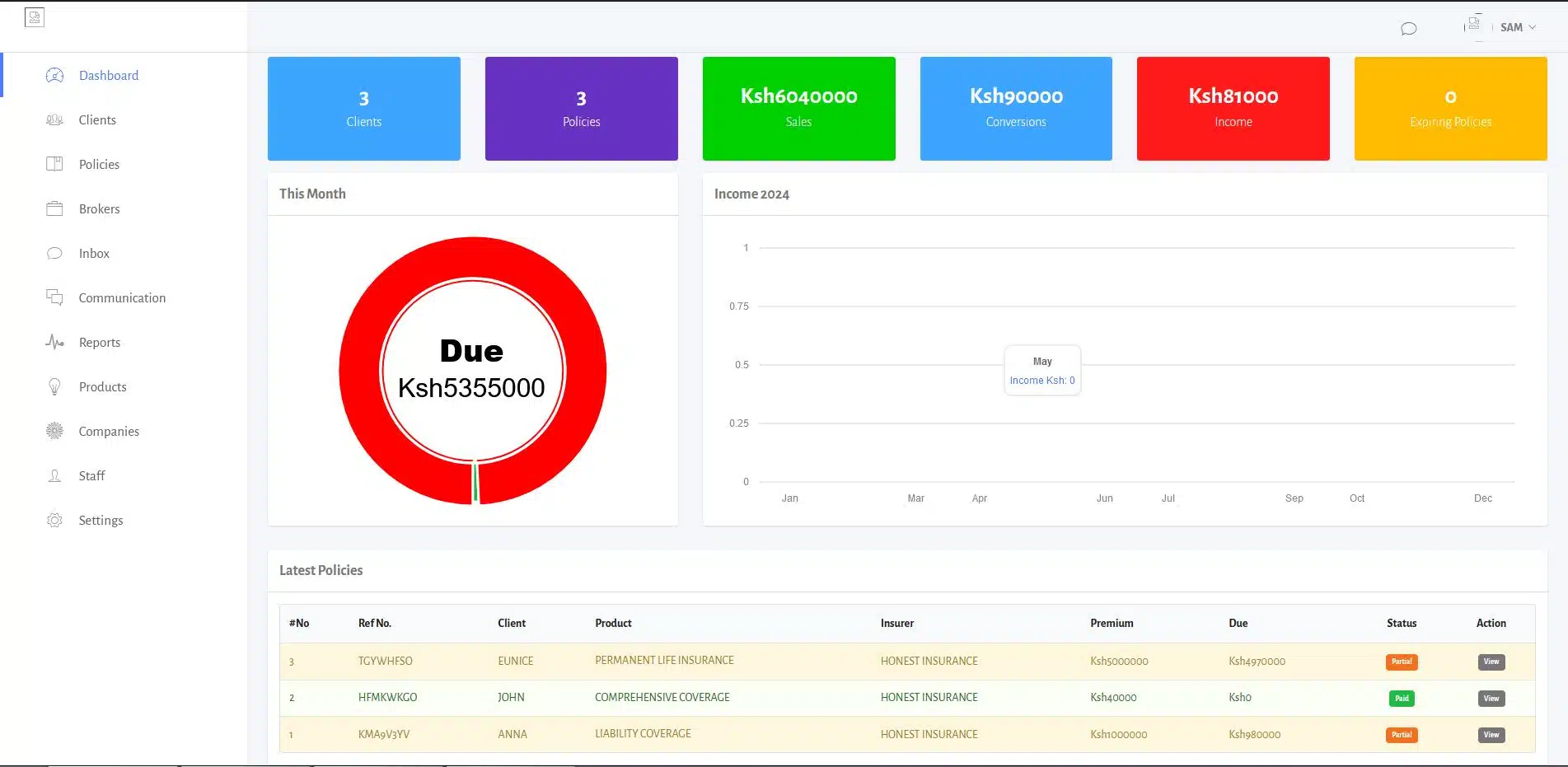This screenshot has width=1568, height=767.
Task: Click reference number TGYWHFSO
Action: (386, 662)
